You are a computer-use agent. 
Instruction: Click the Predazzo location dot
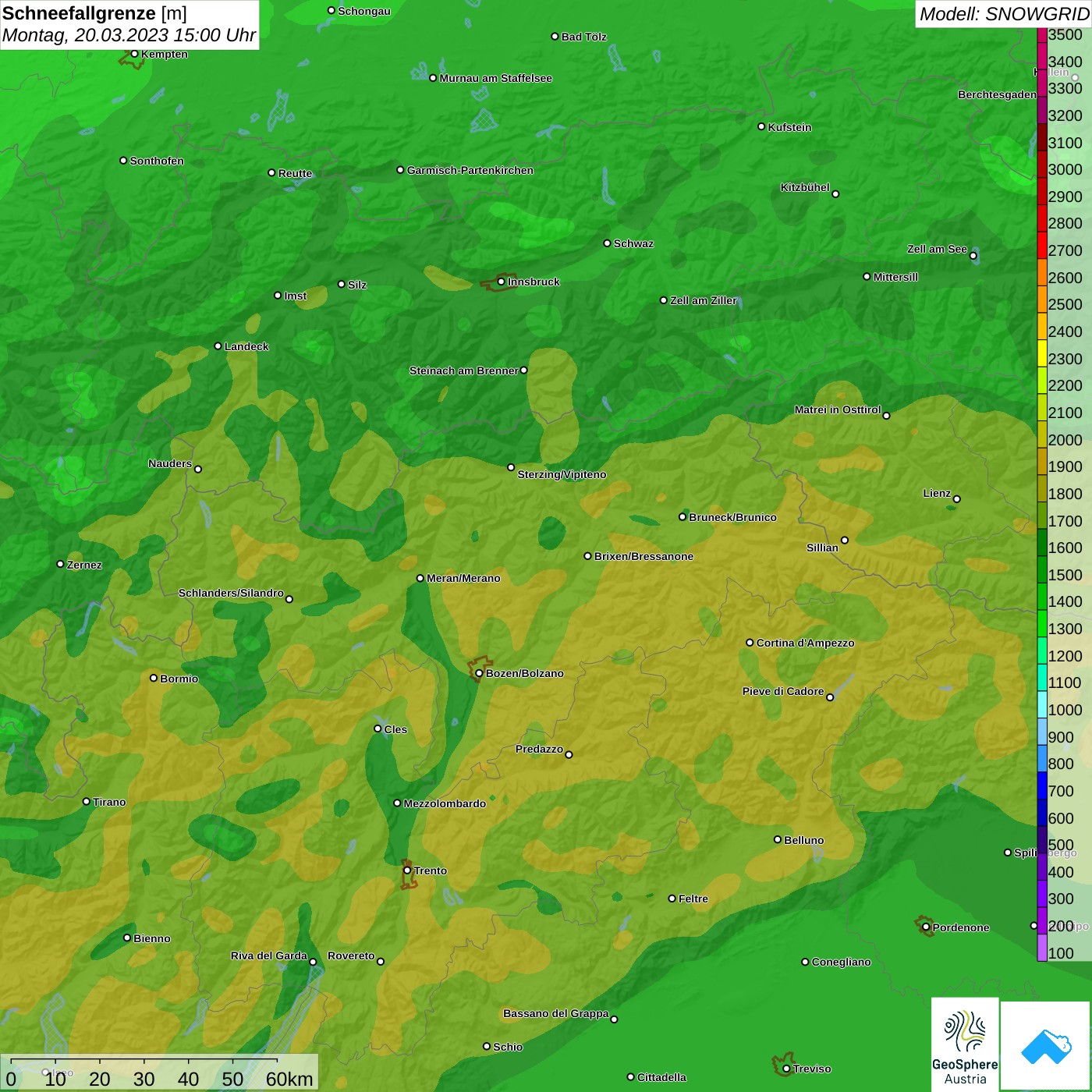569,754
